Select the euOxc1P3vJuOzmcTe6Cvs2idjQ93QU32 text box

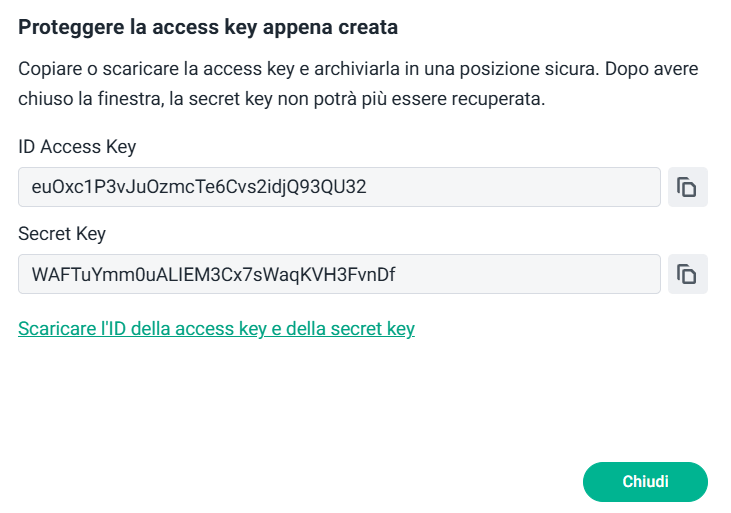pos(339,187)
